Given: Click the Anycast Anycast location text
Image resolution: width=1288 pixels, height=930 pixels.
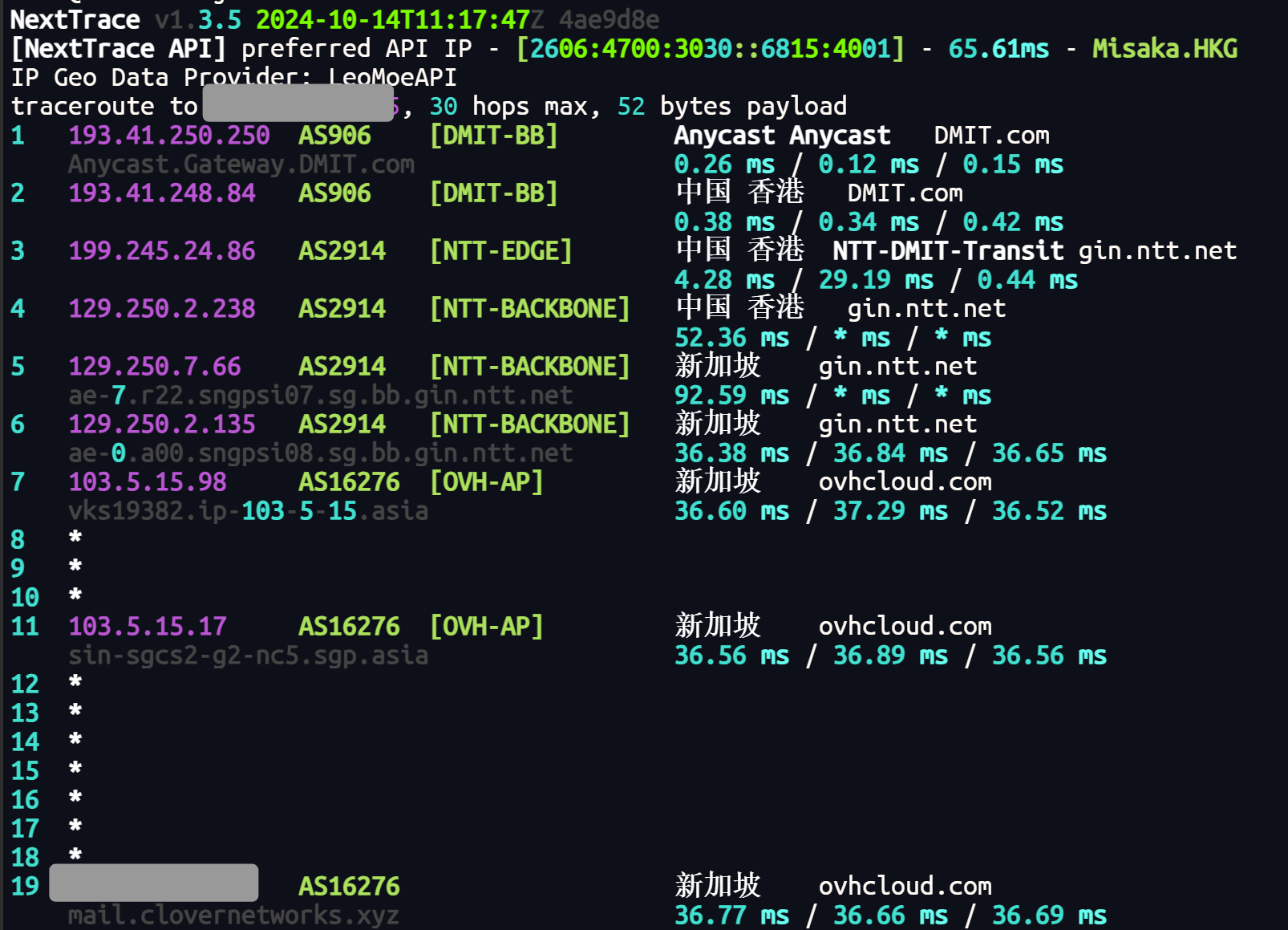Looking at the screenshot, I should pos(783,136).
